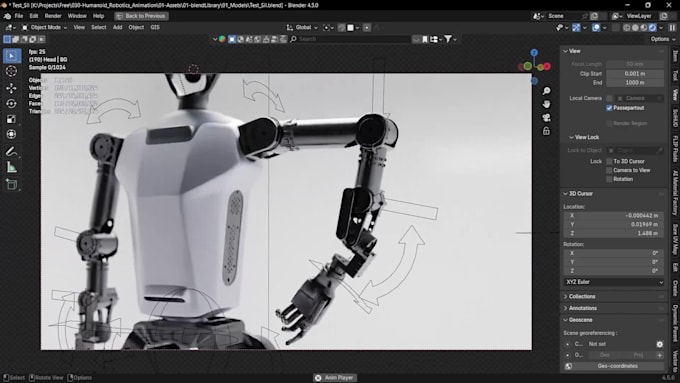Switch to solid viewport shading
The width and height of the screenshot is (680, 383).
635,27
